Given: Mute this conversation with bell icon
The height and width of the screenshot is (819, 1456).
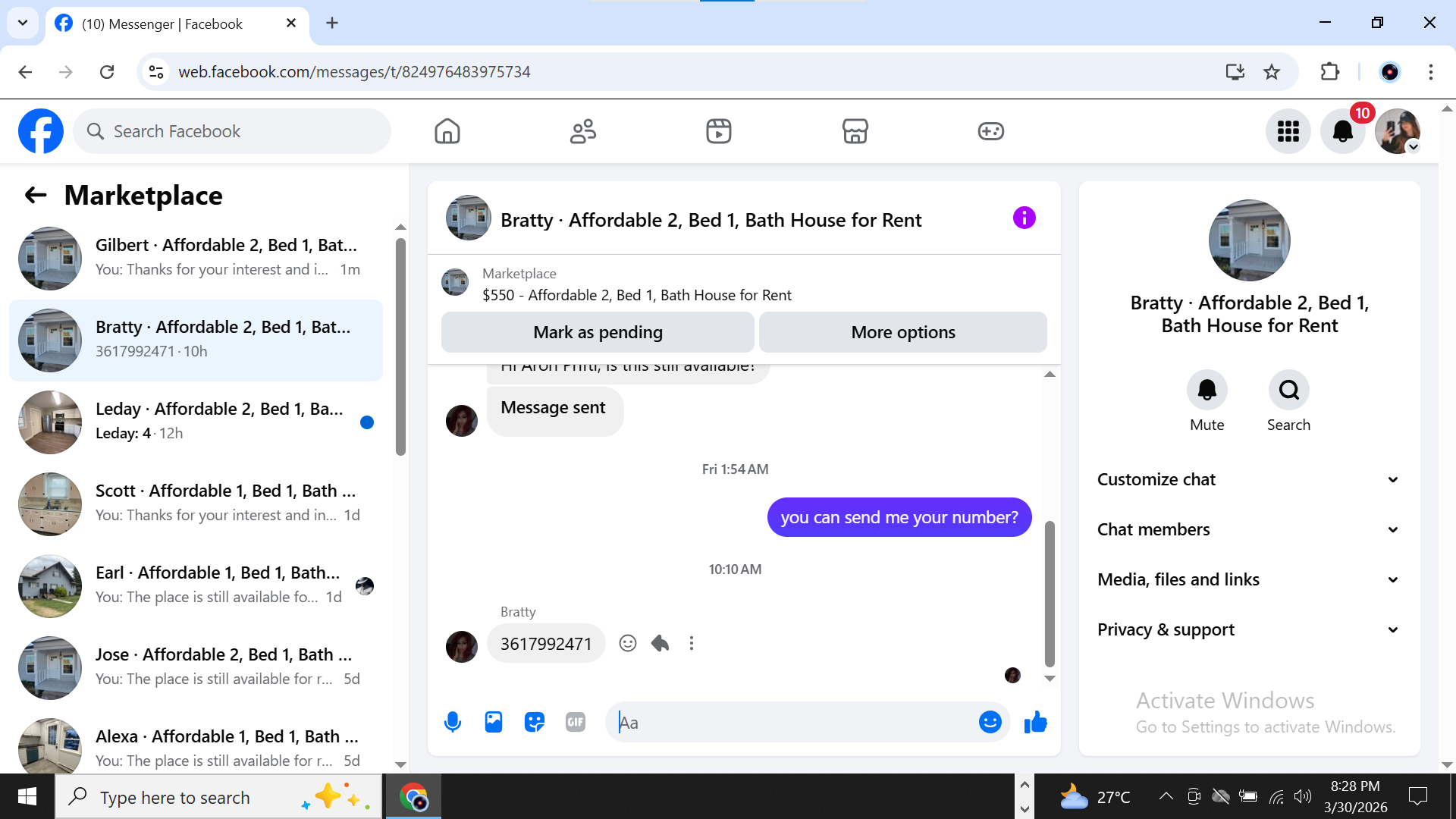Looking at the screenshot, I should [x=1207, y=391].
